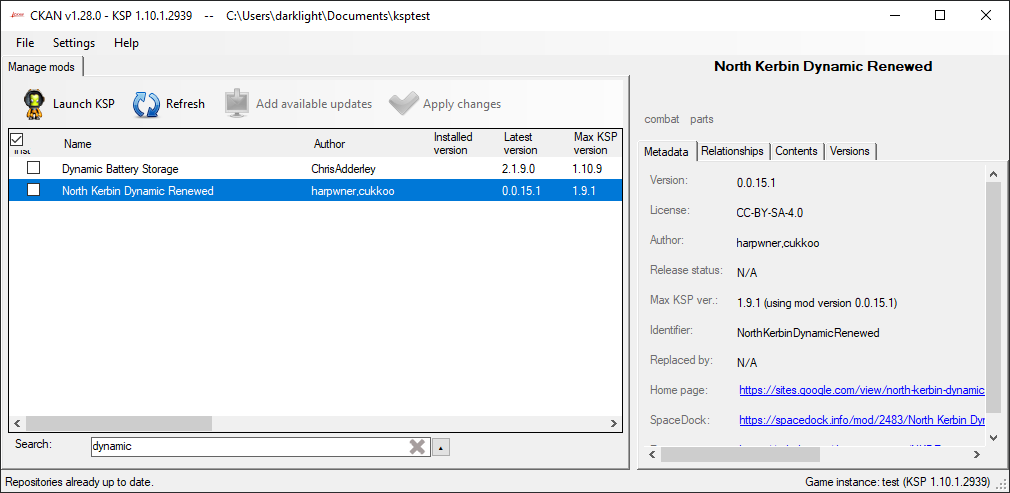This screenshot has height=493, width=1010.
Task: Click the mod list horizontal scrollbar thumb
Action: 119,423
